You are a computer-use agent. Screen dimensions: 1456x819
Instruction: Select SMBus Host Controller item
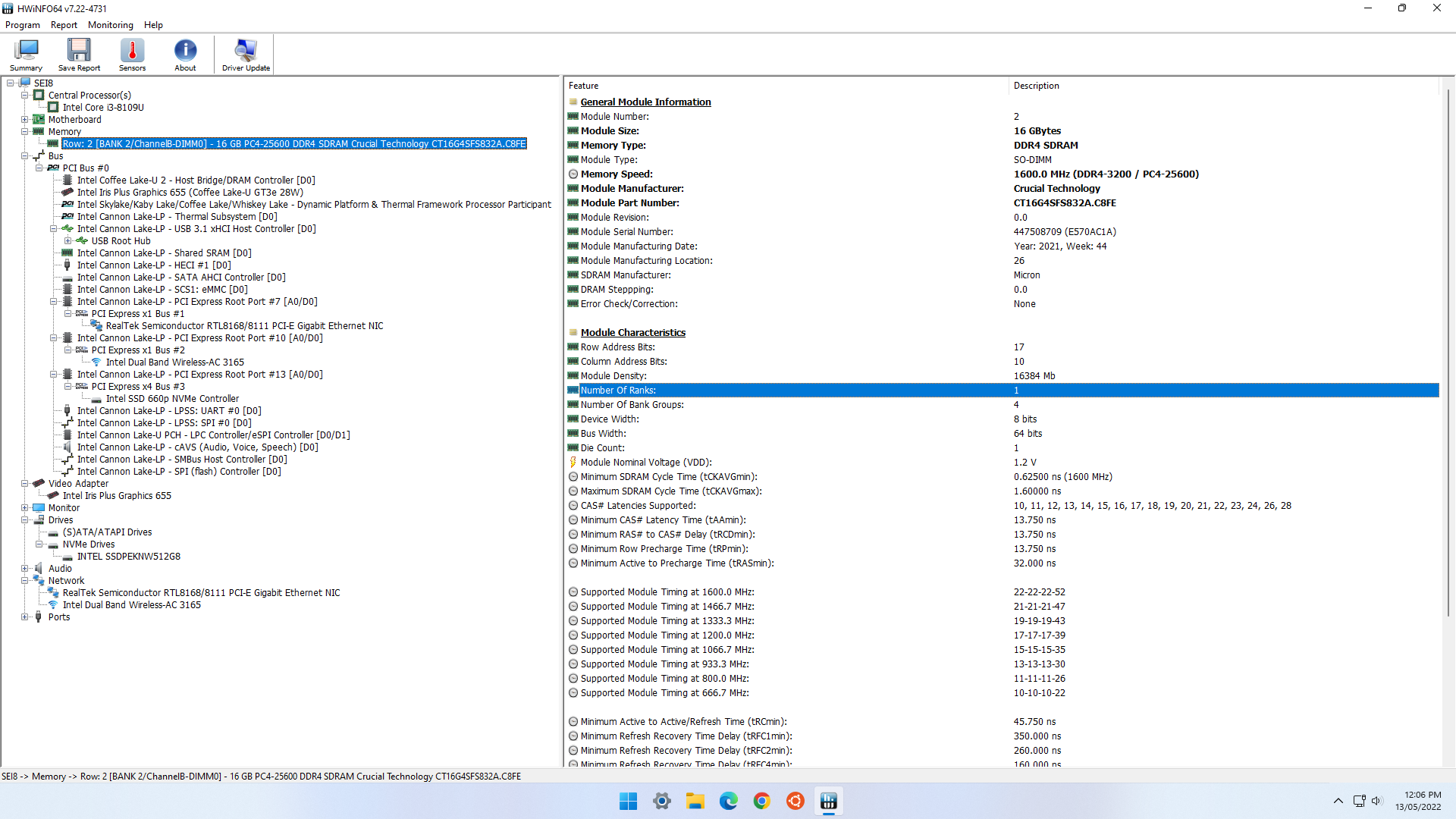point(182,460)
